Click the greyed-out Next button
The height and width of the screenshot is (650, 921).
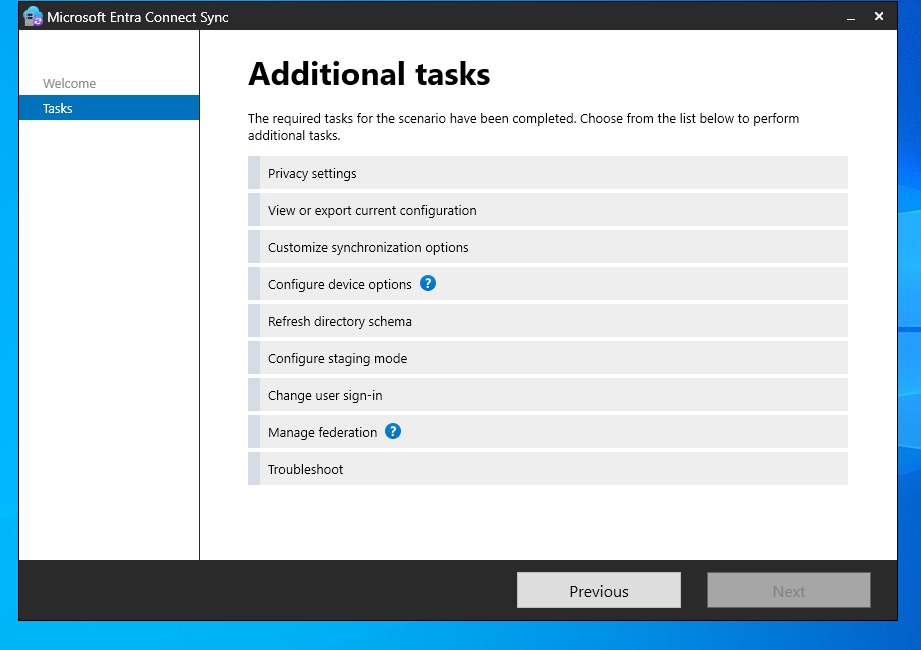pyautogui.click(x=788, y=590)
